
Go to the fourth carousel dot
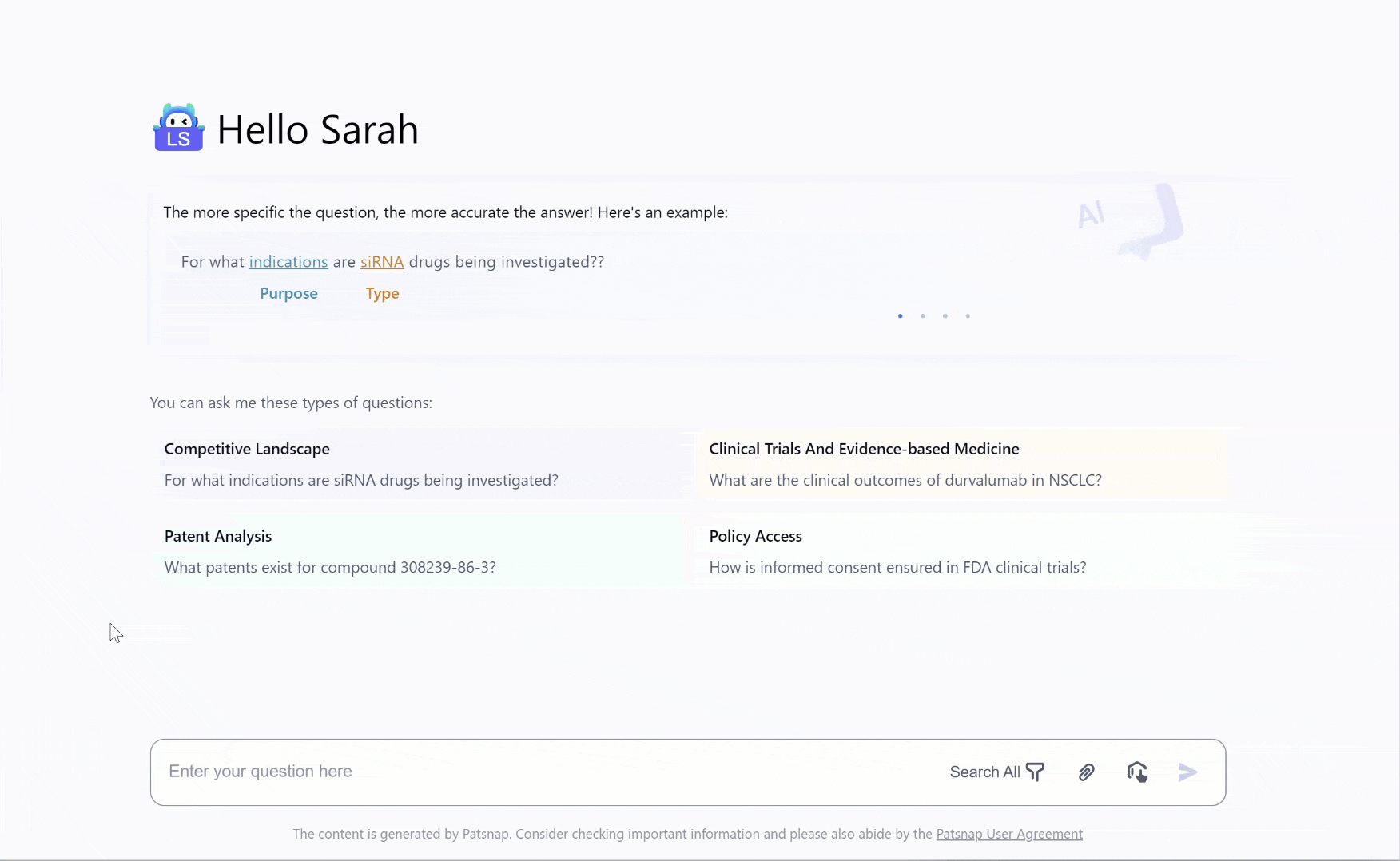coord(967,316)
